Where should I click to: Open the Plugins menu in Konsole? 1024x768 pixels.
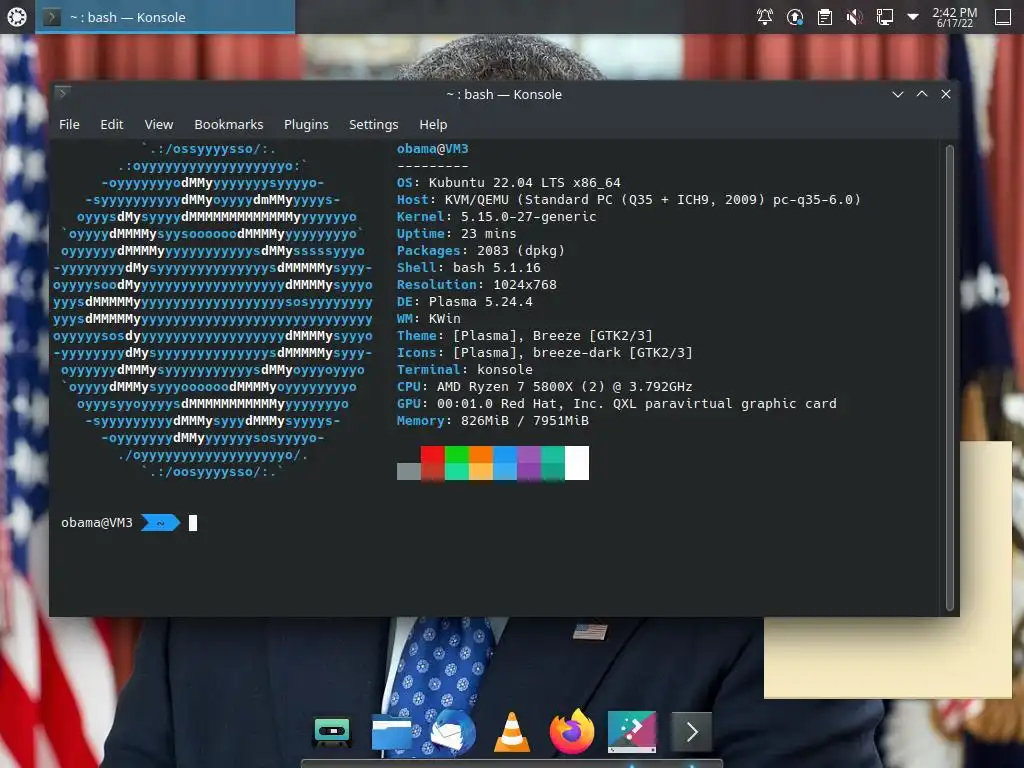pyautogui.click(x=306, y=124)
